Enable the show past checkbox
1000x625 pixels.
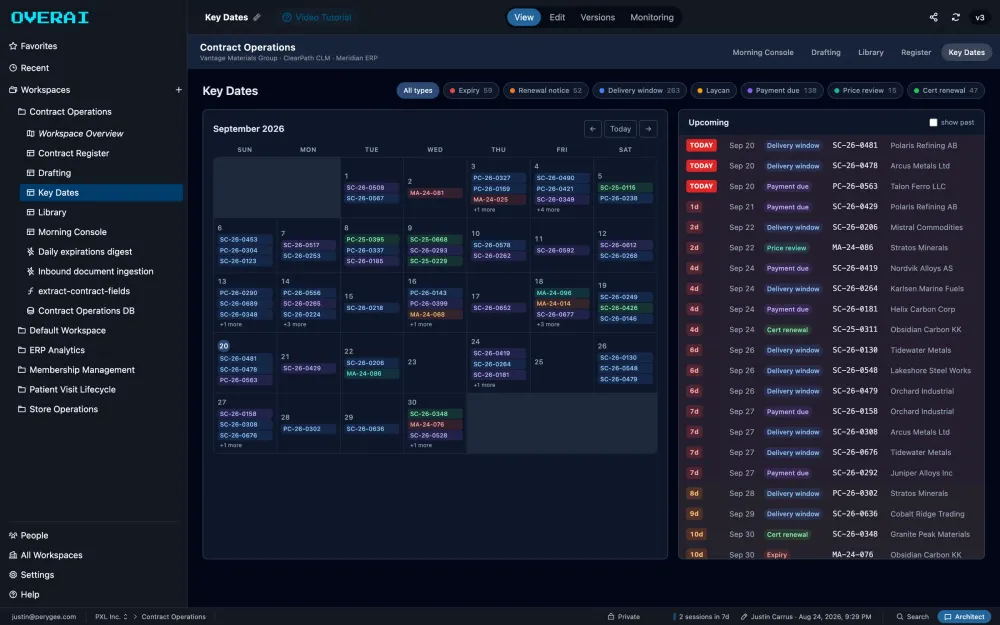pyautogui.click(x=933, y=122)
